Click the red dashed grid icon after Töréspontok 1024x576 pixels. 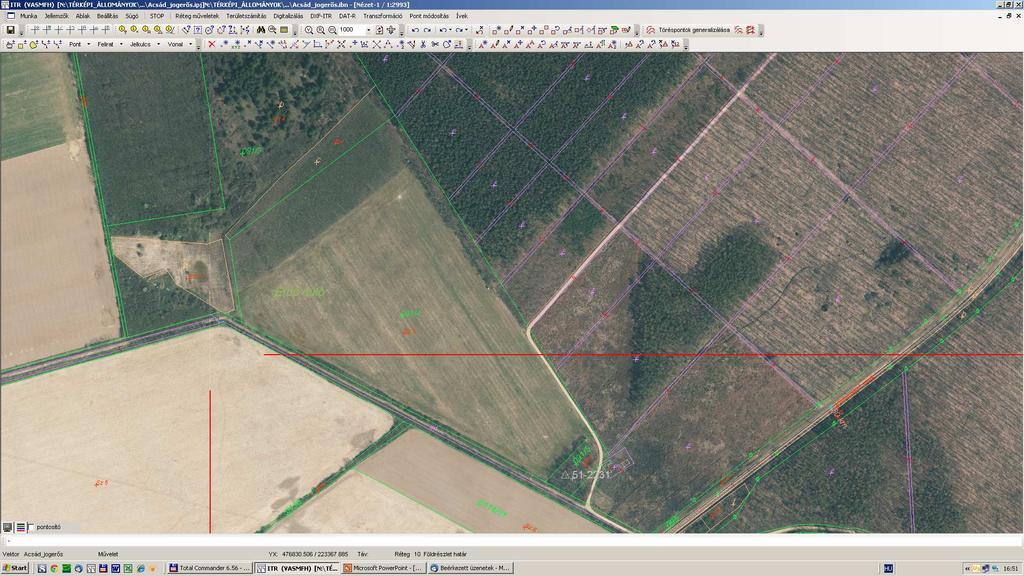coord(750,30)
